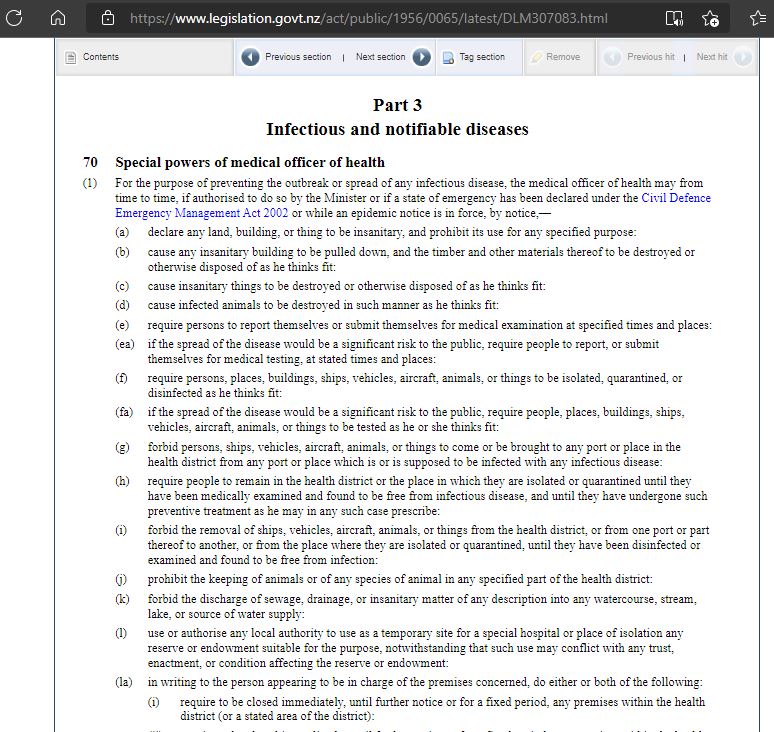Click paragraph (k) discharge of sewage text
774x732 pixels.
[x=422, y=606]
